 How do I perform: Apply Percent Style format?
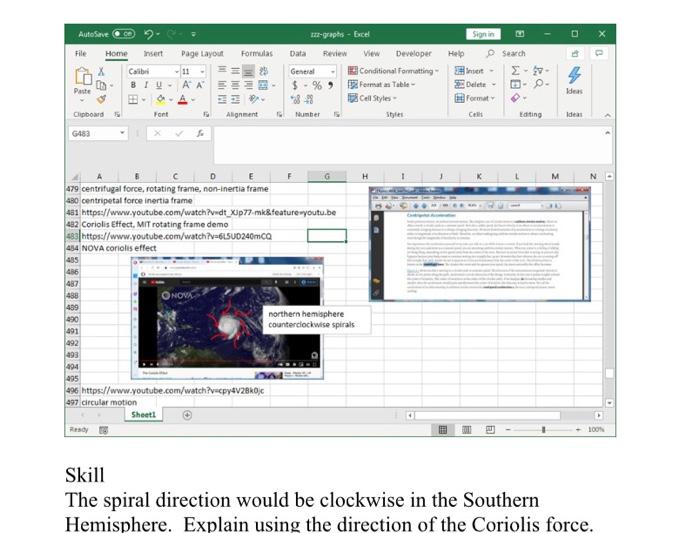[x=317, y=85]
